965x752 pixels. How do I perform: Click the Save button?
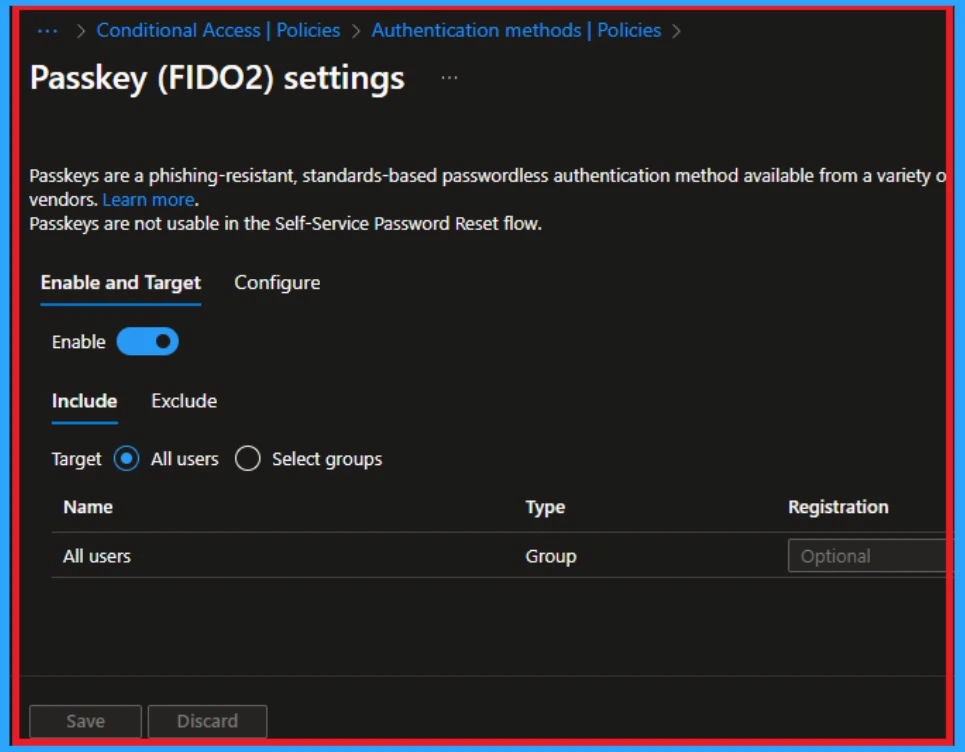tap(86, 721)
